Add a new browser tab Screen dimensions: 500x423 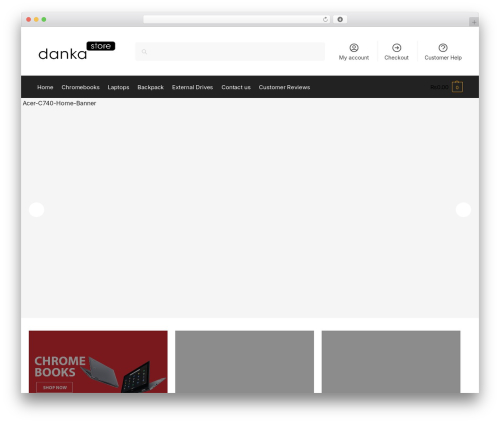pos(474,22)
